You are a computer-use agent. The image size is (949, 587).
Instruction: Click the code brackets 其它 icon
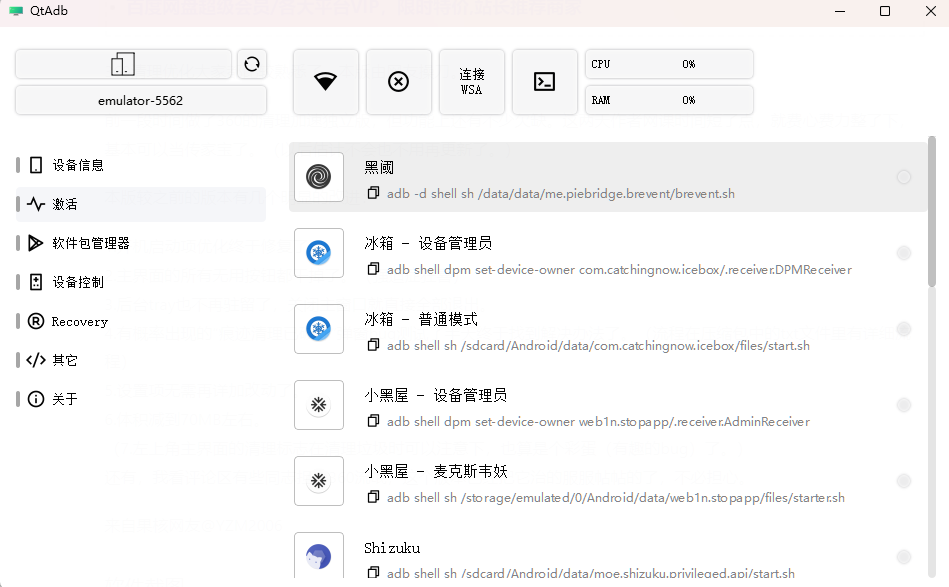36,360
